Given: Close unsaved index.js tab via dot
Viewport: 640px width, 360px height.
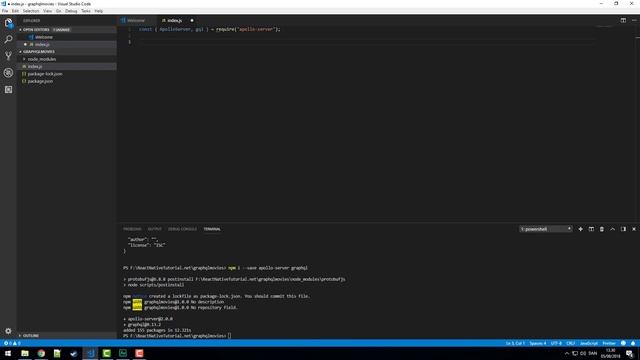Looking at the screenshot, I should click(192, 20).
